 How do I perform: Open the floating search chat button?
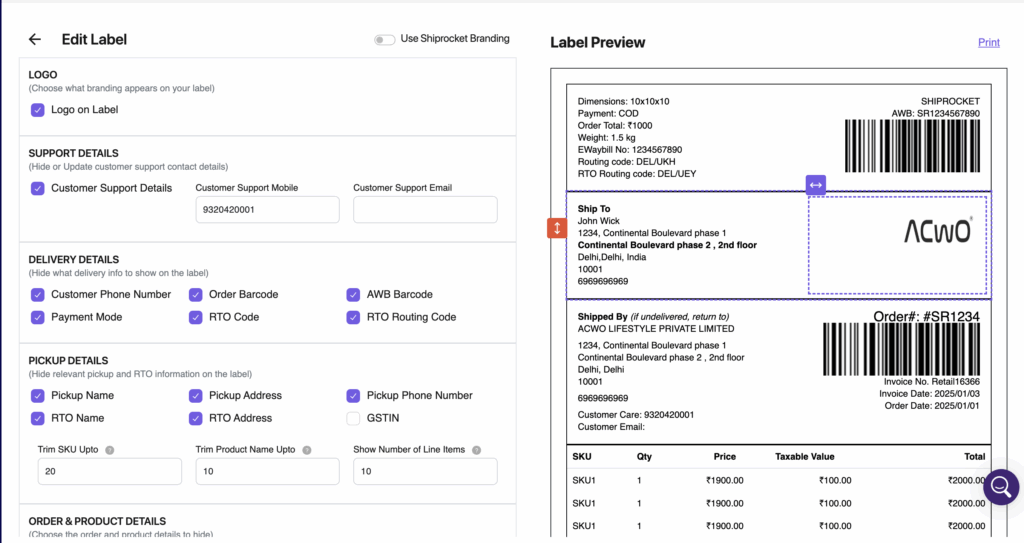tap(999, 487)
